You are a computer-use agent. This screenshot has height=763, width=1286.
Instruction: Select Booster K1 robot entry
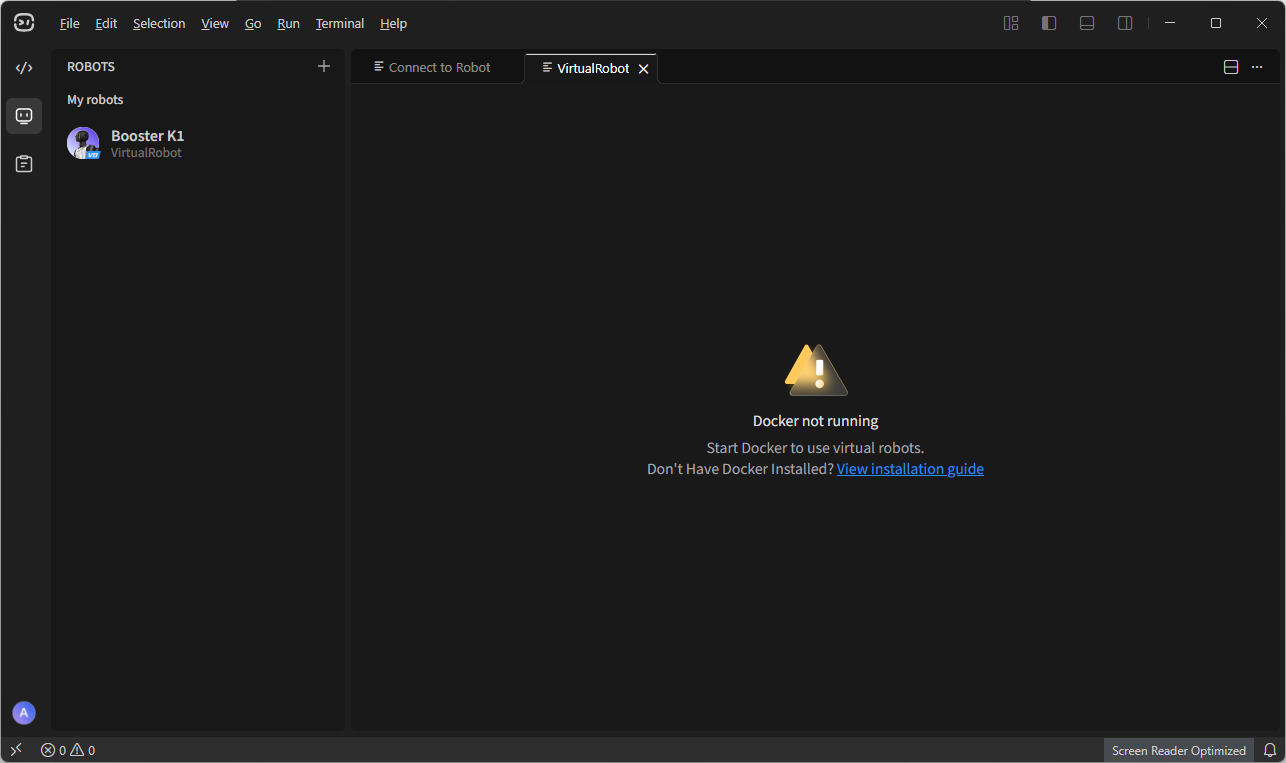pos(198,143)
